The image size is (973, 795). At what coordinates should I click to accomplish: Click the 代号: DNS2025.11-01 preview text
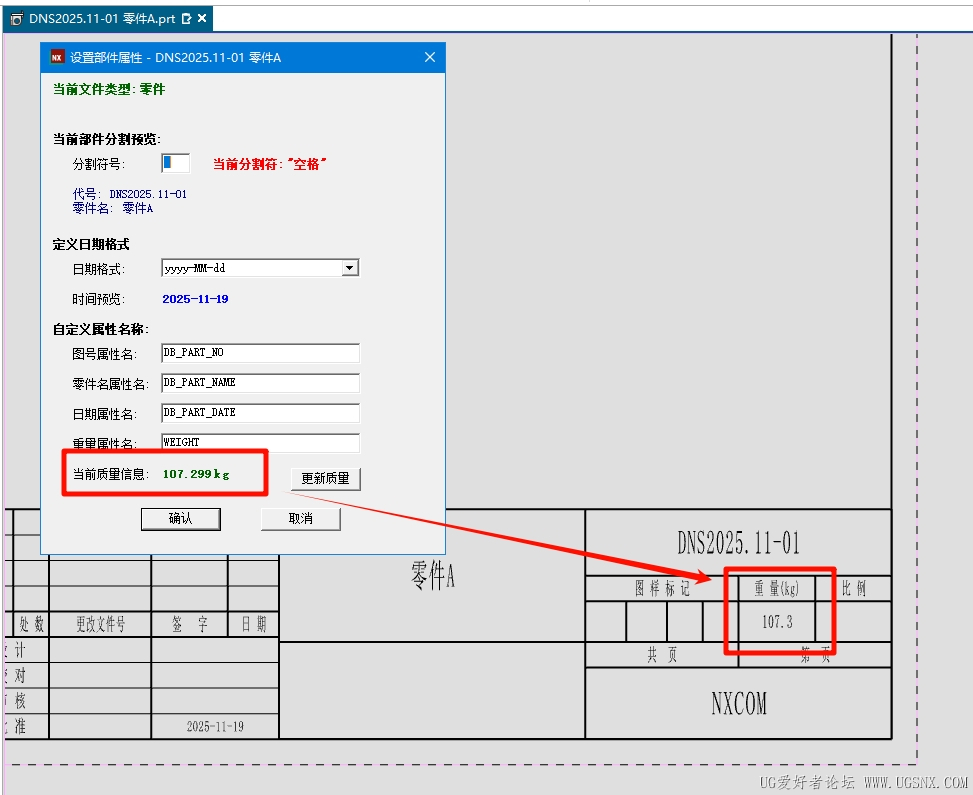click(130, 194)
